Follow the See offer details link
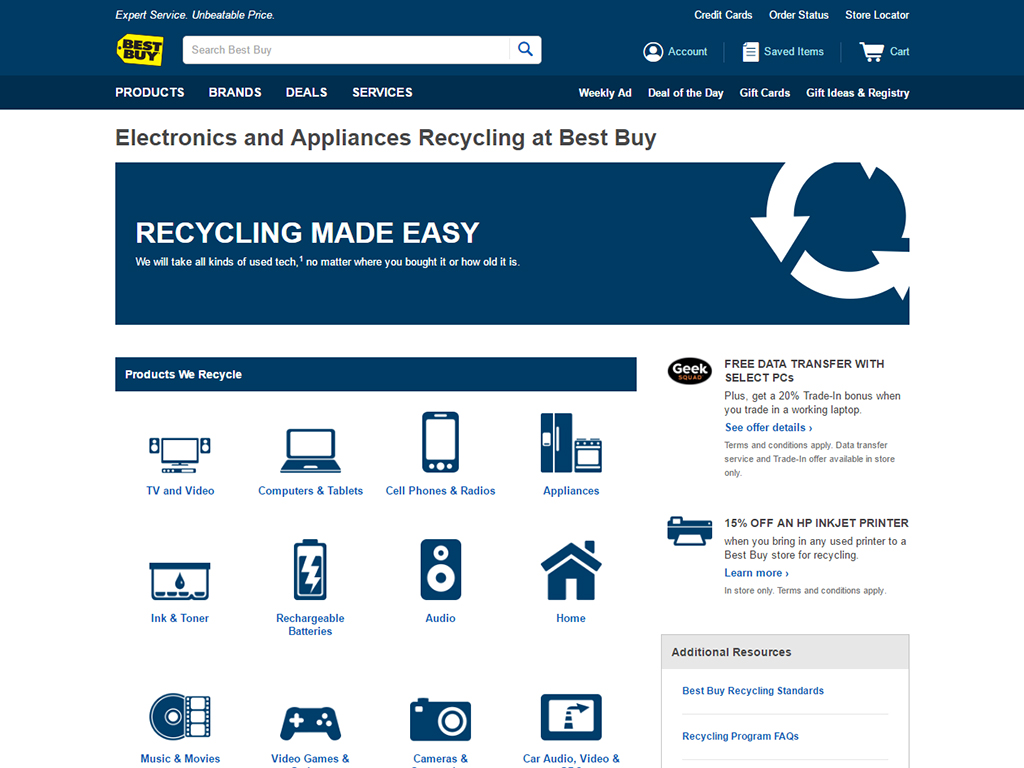1024x768 pixels. point(768,427)
